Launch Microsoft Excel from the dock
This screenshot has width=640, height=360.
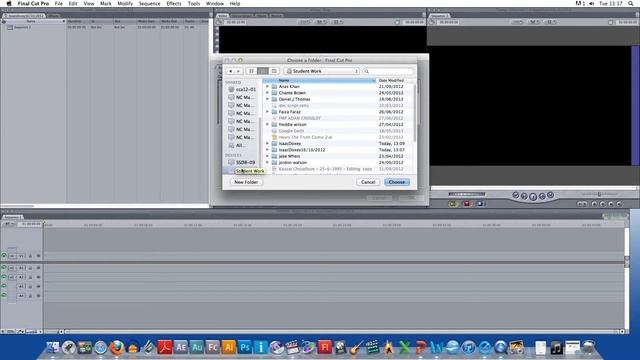404,347
